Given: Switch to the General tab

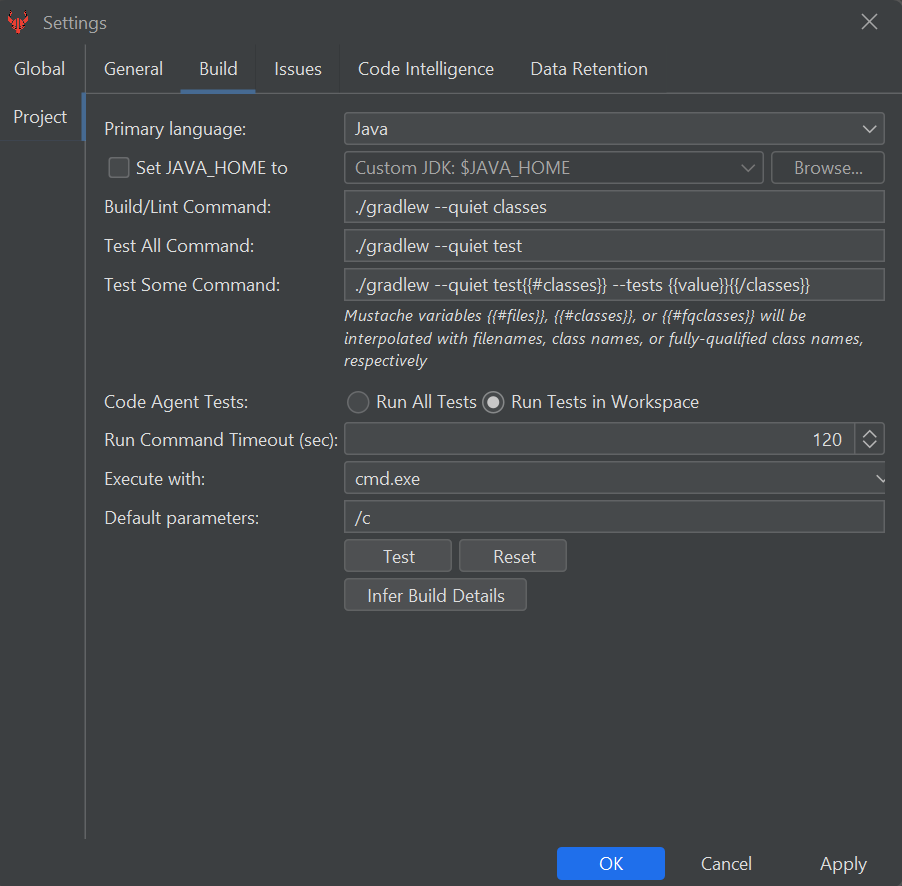Looking at the screenshot, I should point(133,69).
